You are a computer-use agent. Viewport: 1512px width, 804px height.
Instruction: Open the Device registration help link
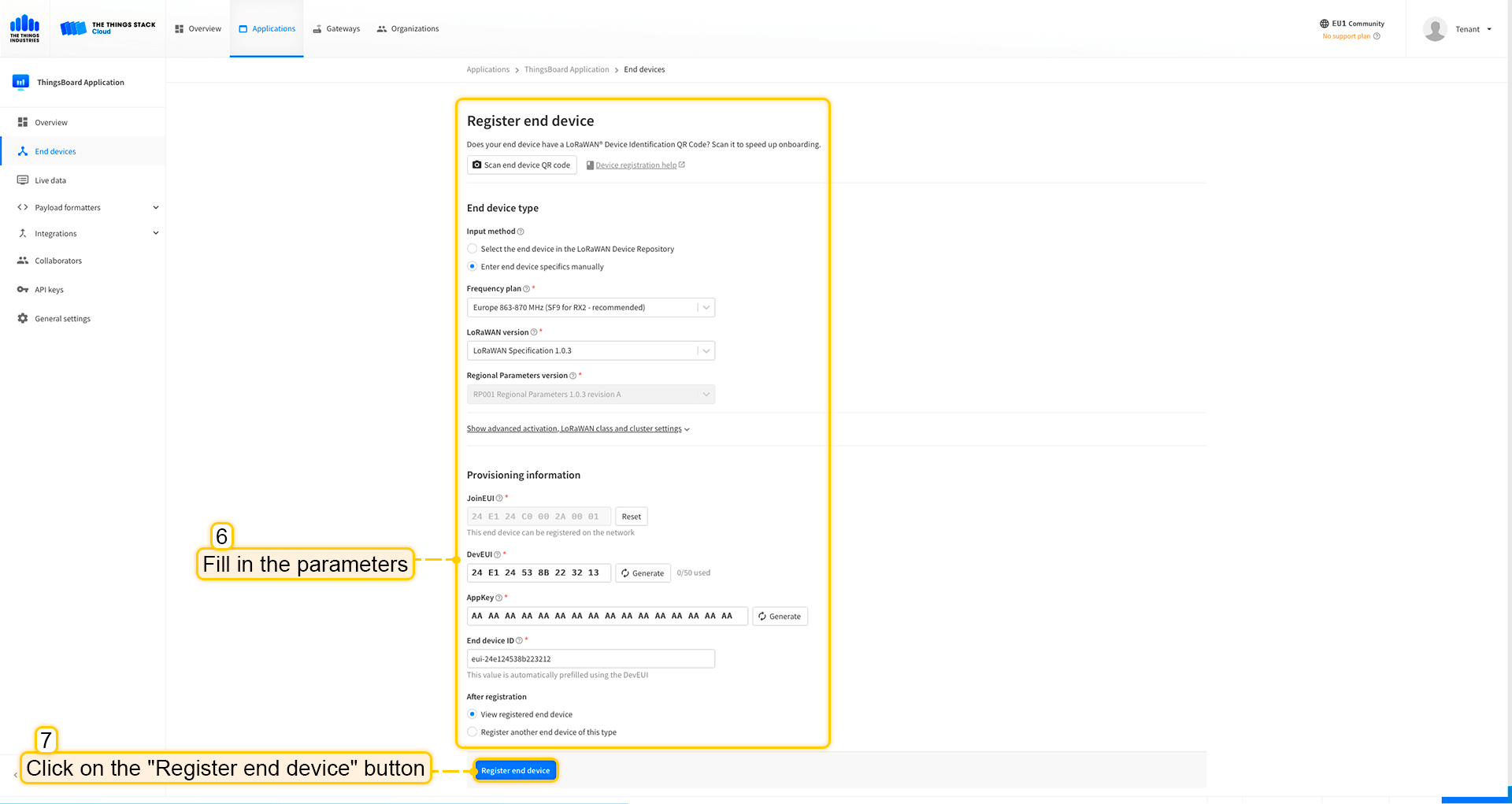point(636,165)
